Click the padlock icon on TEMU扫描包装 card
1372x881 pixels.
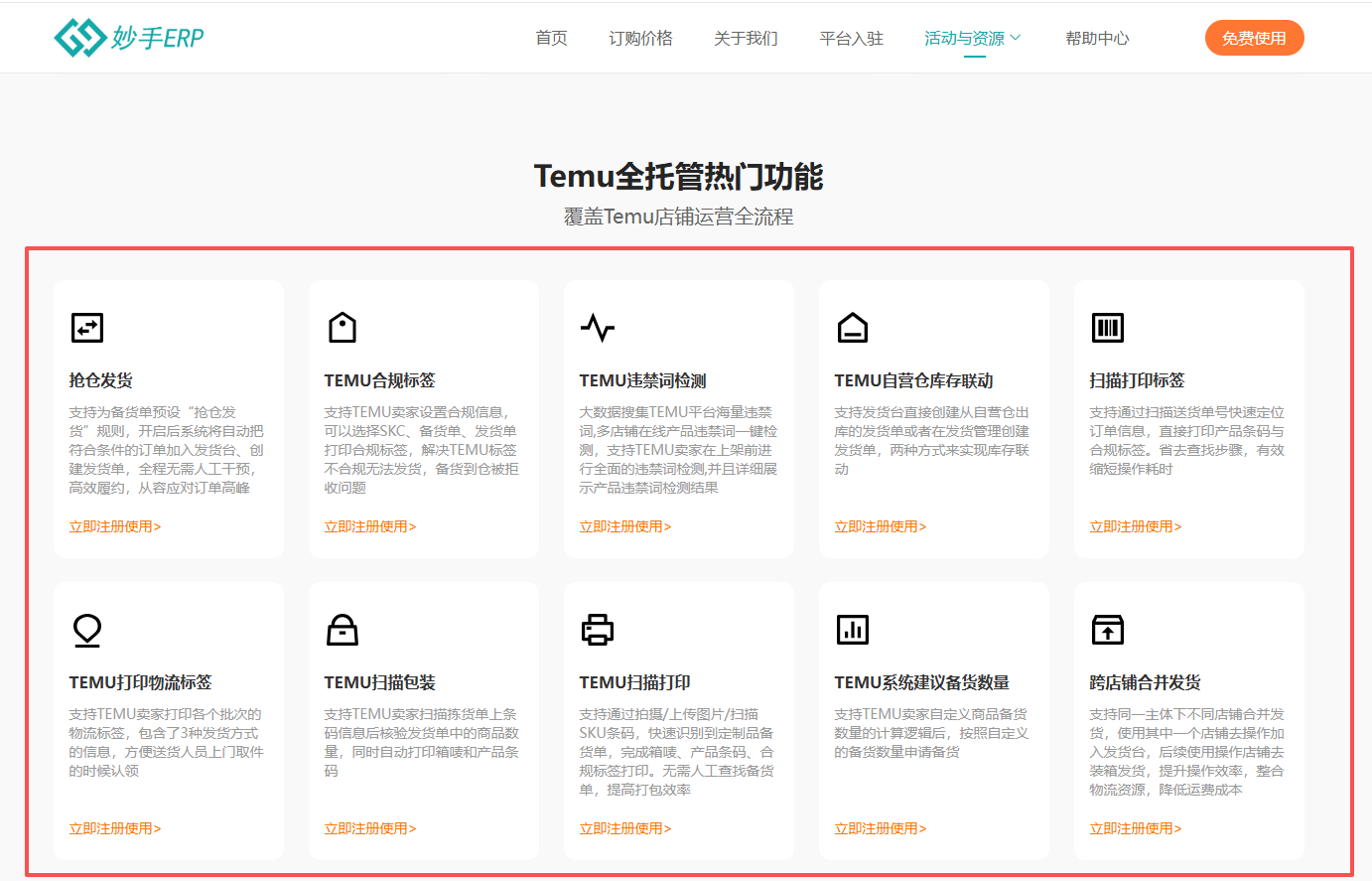click(x=342, y=630)
